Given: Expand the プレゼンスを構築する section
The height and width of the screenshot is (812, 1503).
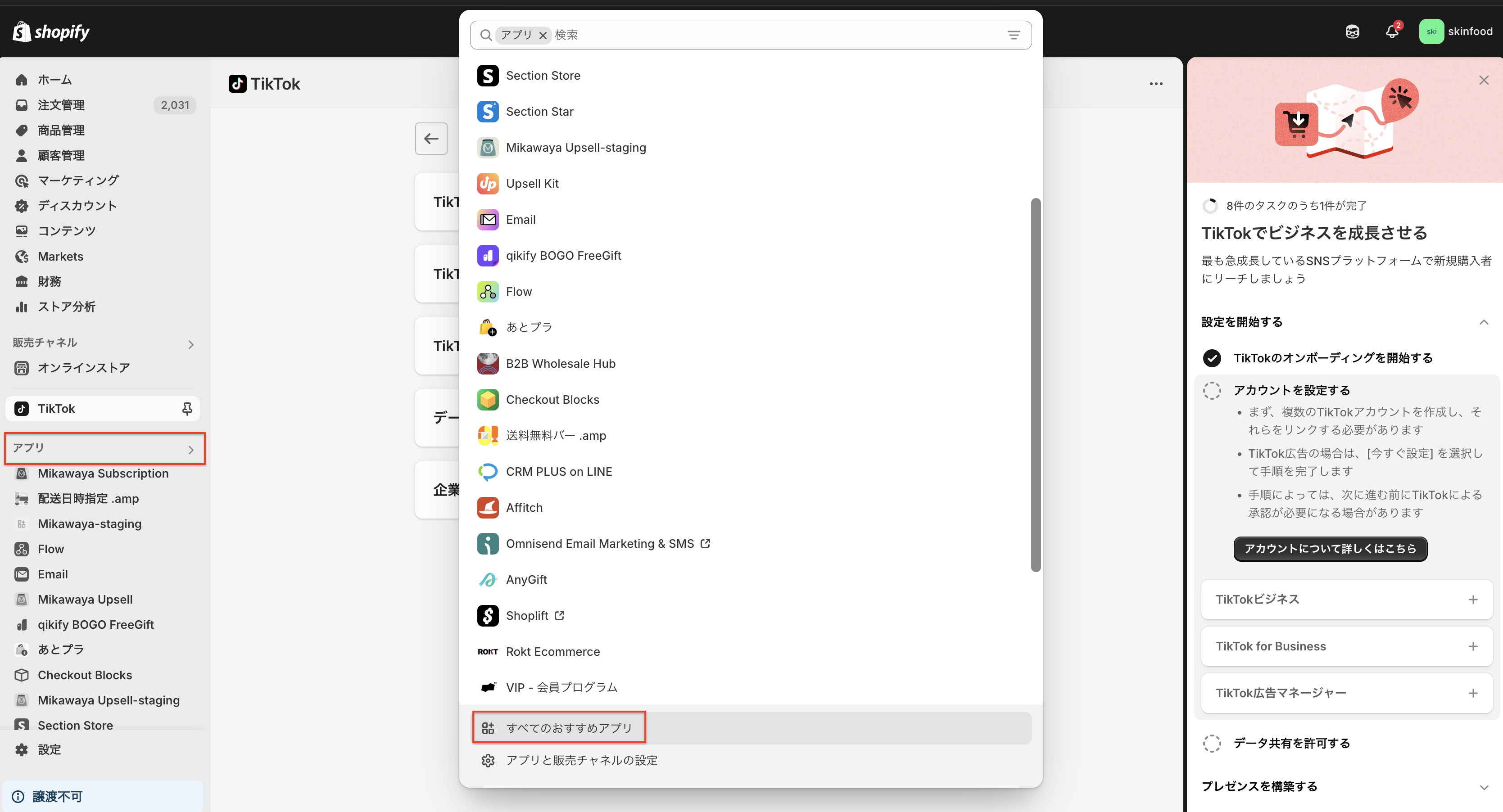Looking at the screenshot, I should (x=1484, y=787).
